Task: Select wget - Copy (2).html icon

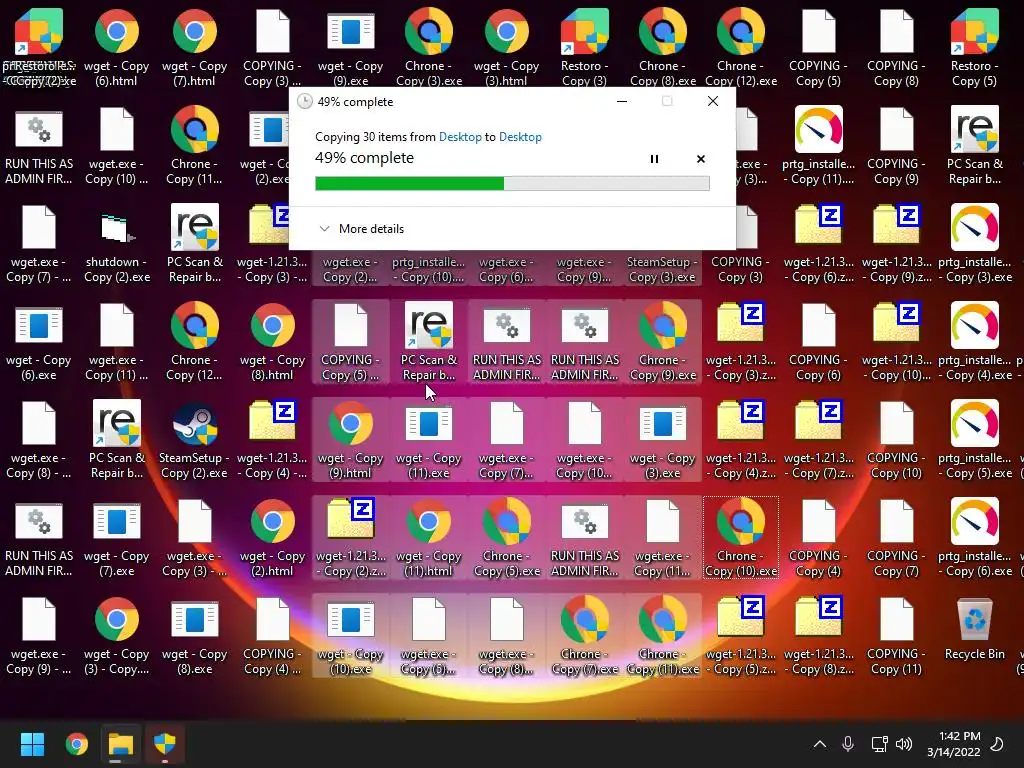Action: click(272, 537)
